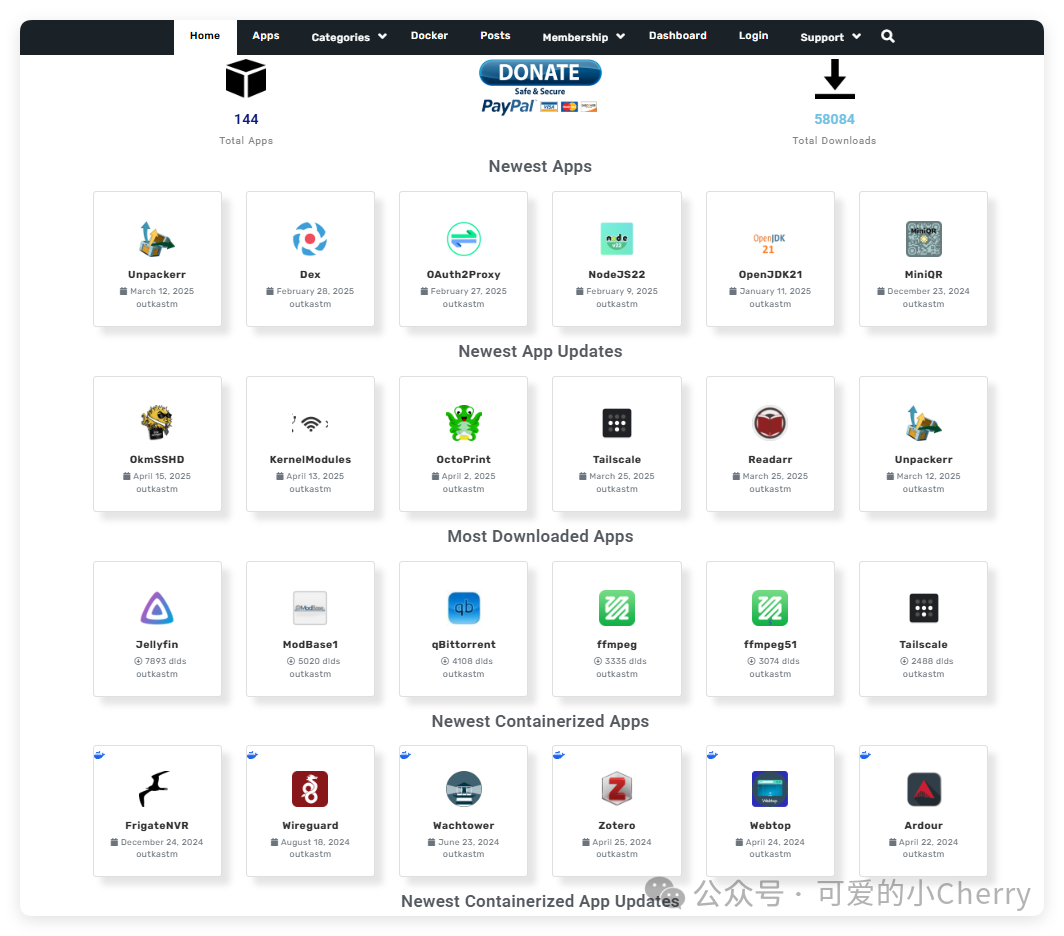The image size is (1064, 936).
Task: Open the Dashboard menu item
Action: click(x=677, y=36)
